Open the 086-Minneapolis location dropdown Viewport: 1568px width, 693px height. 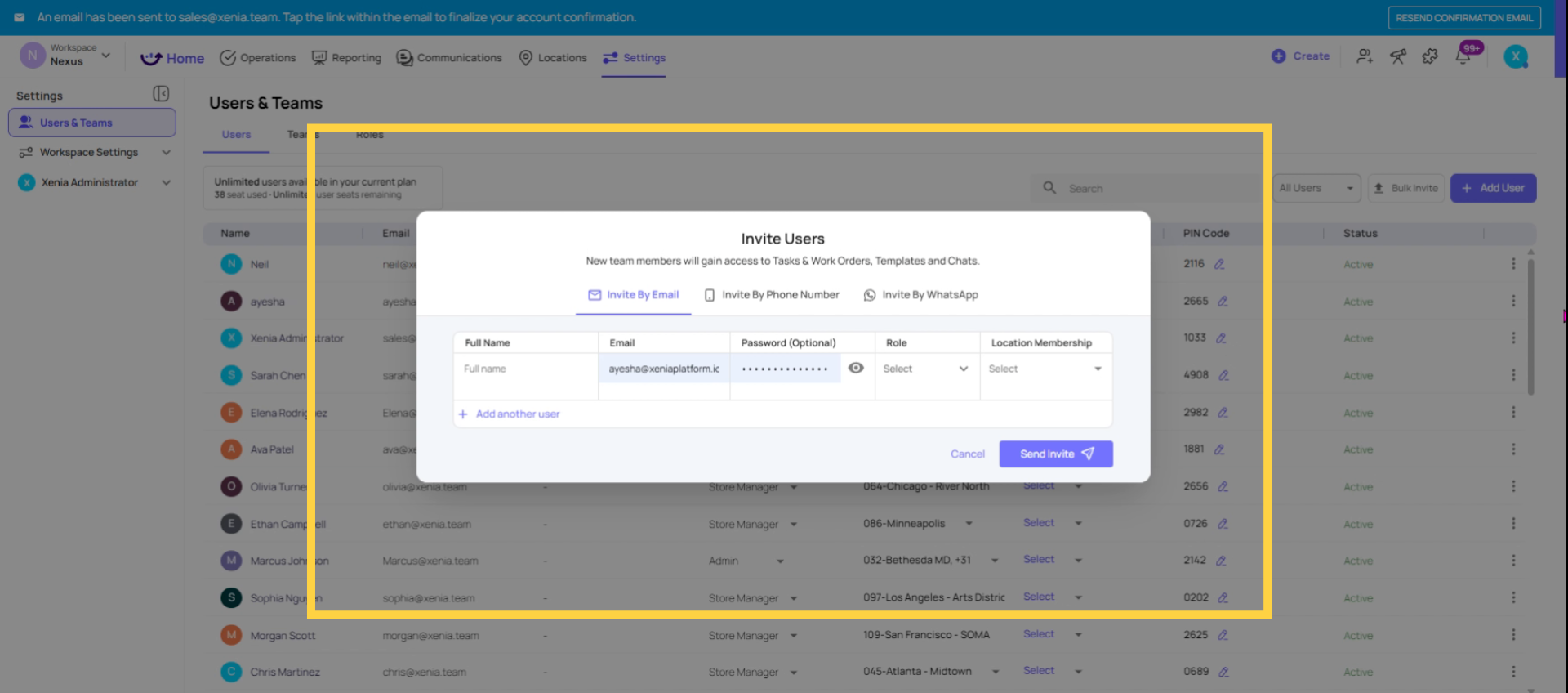click(918, 524)
